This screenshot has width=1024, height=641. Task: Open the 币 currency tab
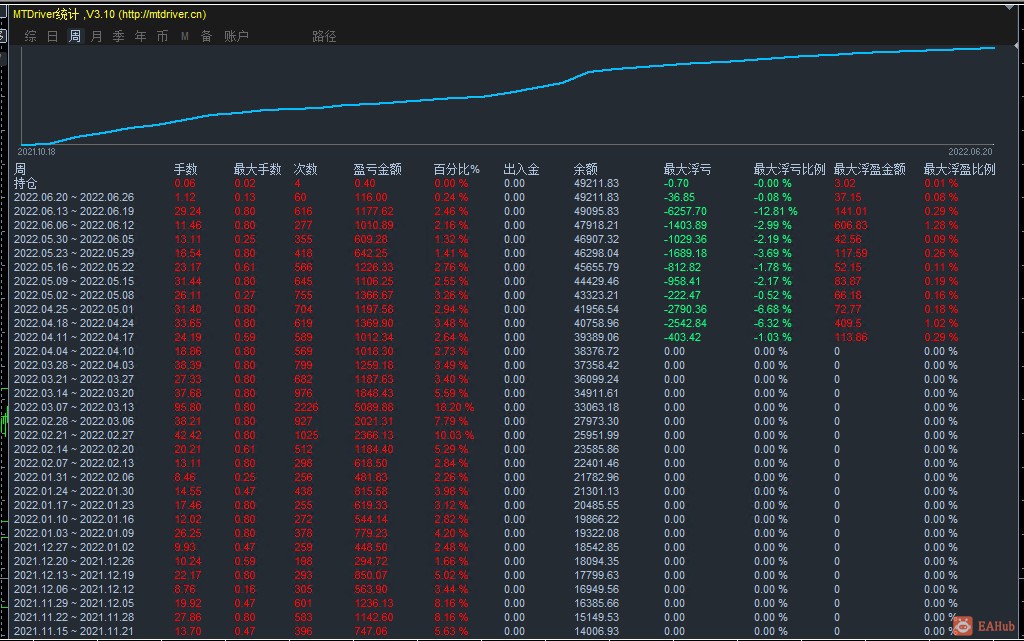click(x=163, y=37)
